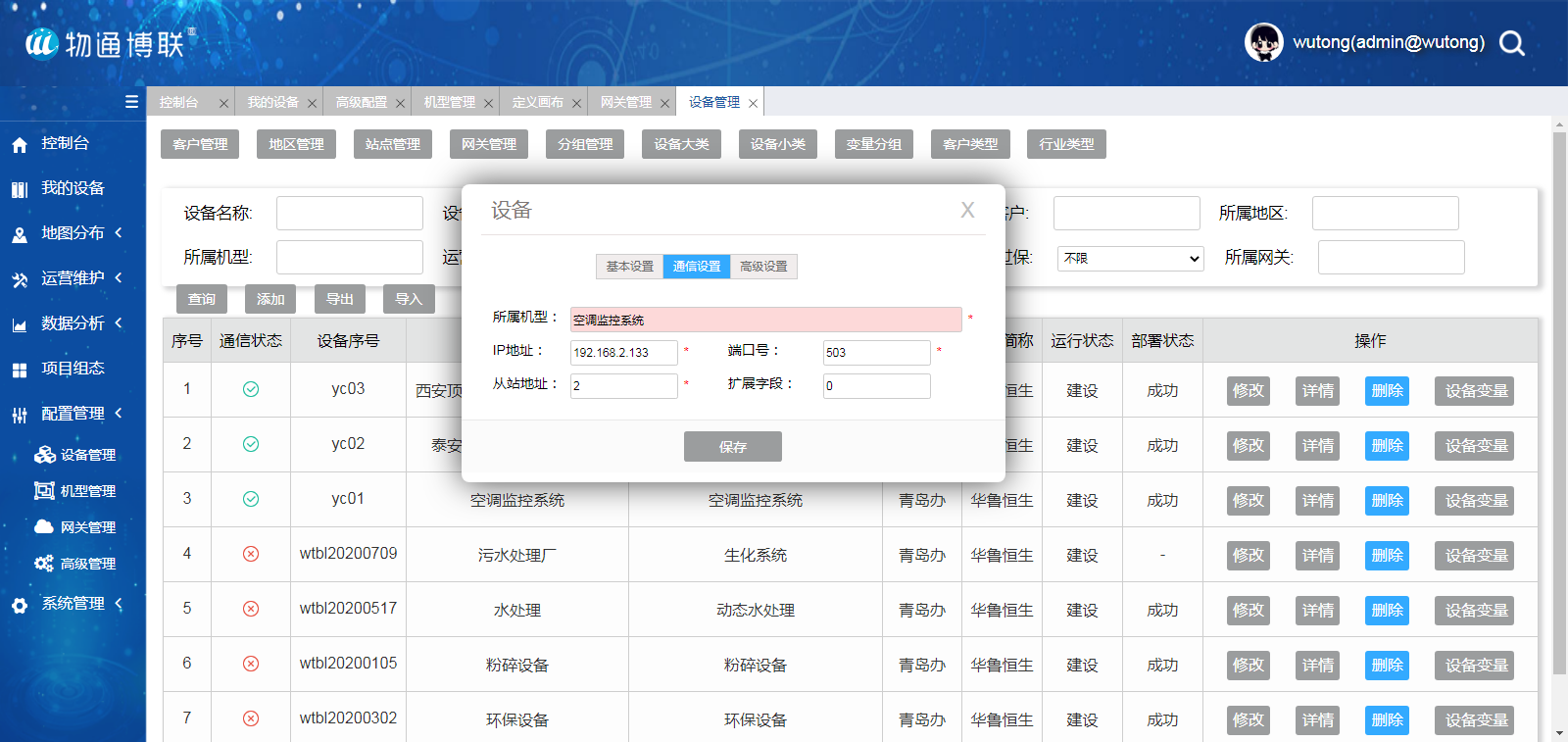This screenshot has height=742, width=1568.
Task: Click the 设备名称 search input
Action: (x=350, y=213)
